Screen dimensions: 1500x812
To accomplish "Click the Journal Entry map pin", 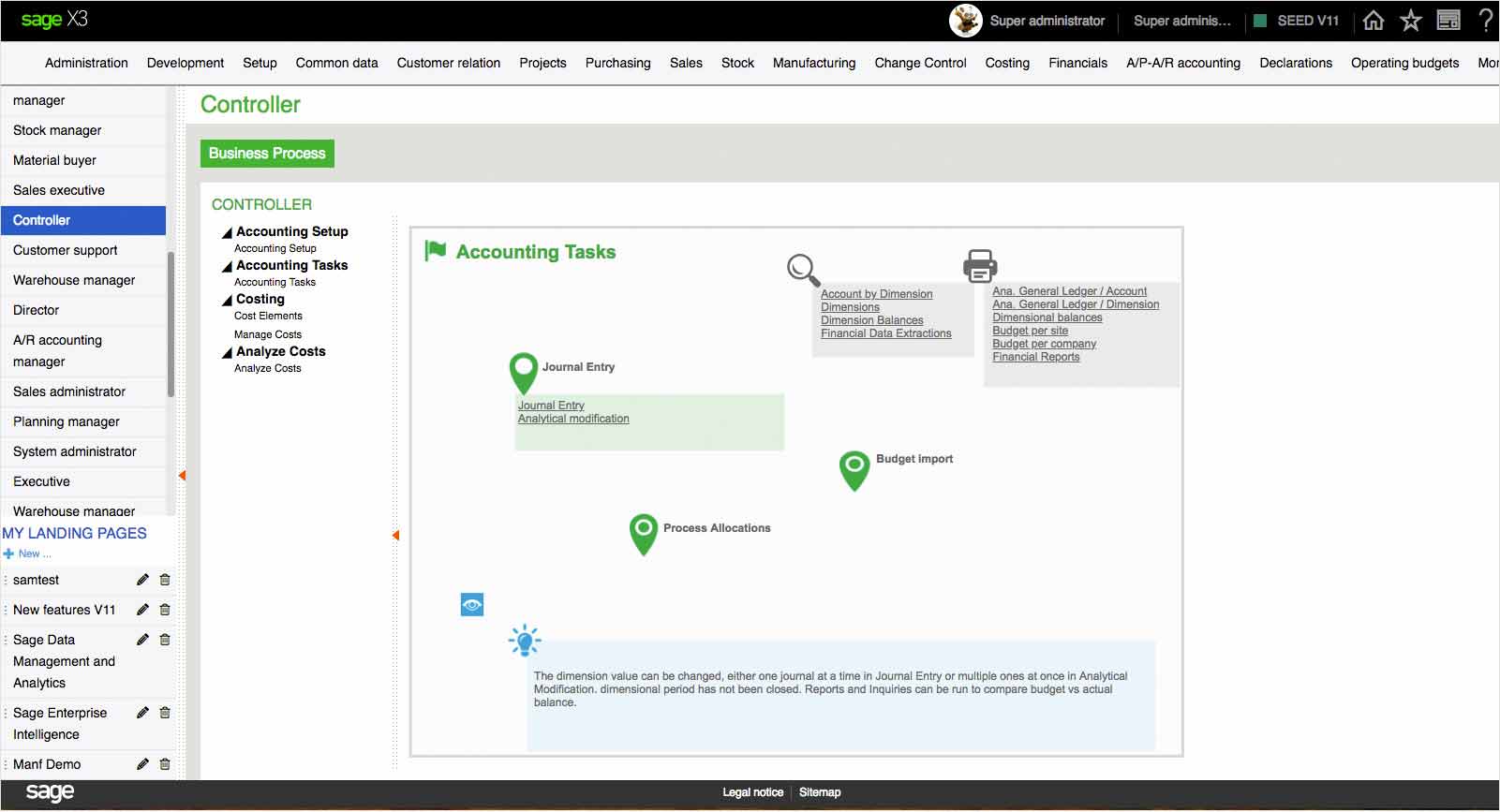I will 524,373.
